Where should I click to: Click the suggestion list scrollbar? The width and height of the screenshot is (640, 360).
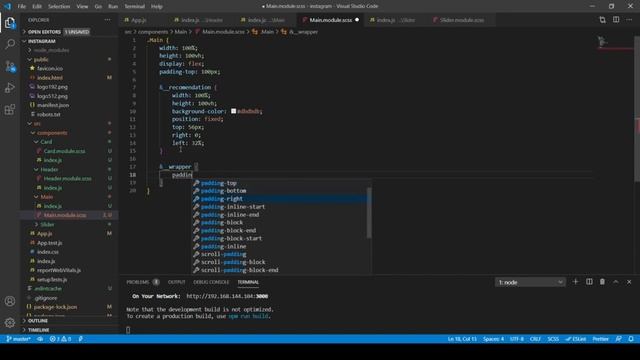pos(369,212)
